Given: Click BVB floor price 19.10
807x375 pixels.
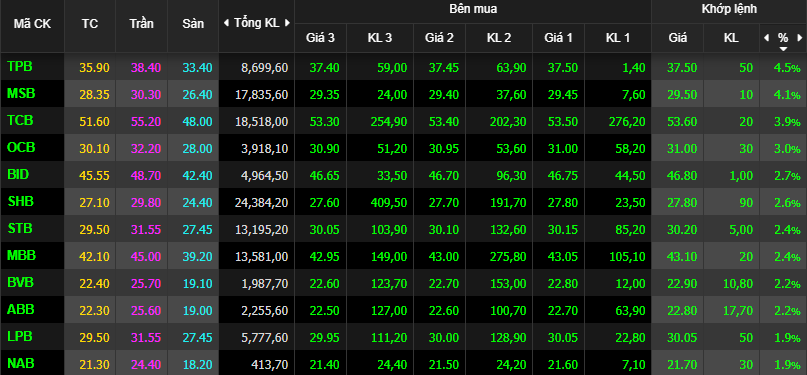Looking at the screenshot, I should pos(197,283).
